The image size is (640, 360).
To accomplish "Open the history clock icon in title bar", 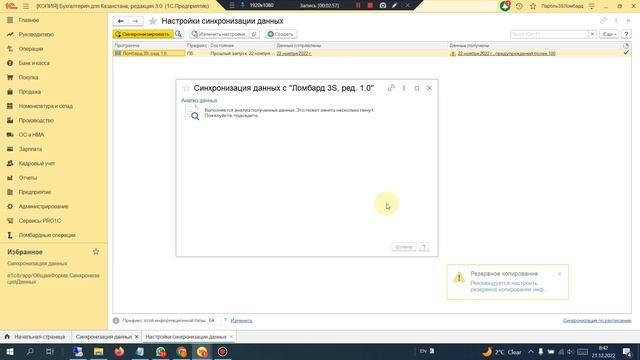I will (519, 6).
